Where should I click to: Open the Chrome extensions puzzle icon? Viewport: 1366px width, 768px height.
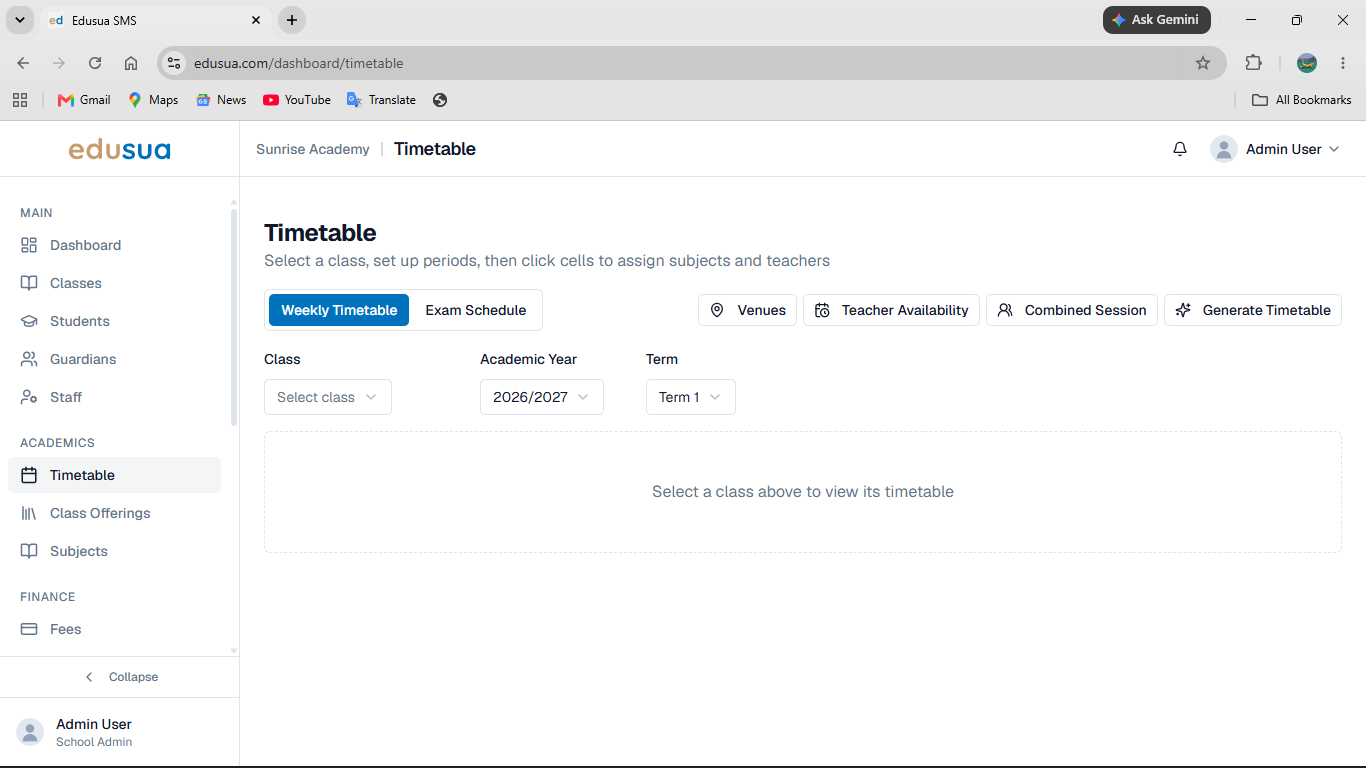coord(1253,63)
